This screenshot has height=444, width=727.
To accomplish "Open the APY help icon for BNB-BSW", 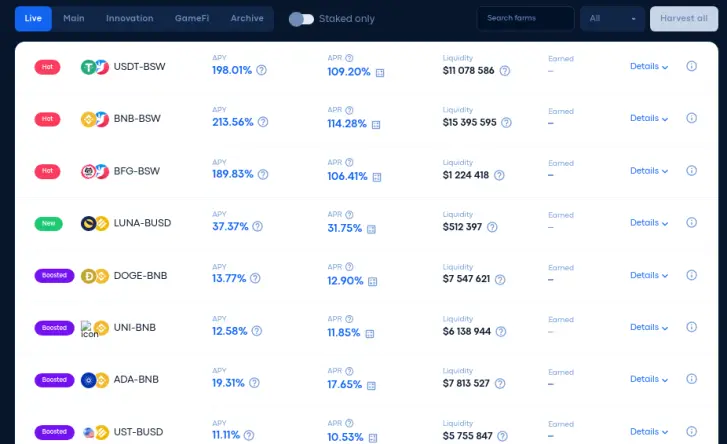I will 263,122.
